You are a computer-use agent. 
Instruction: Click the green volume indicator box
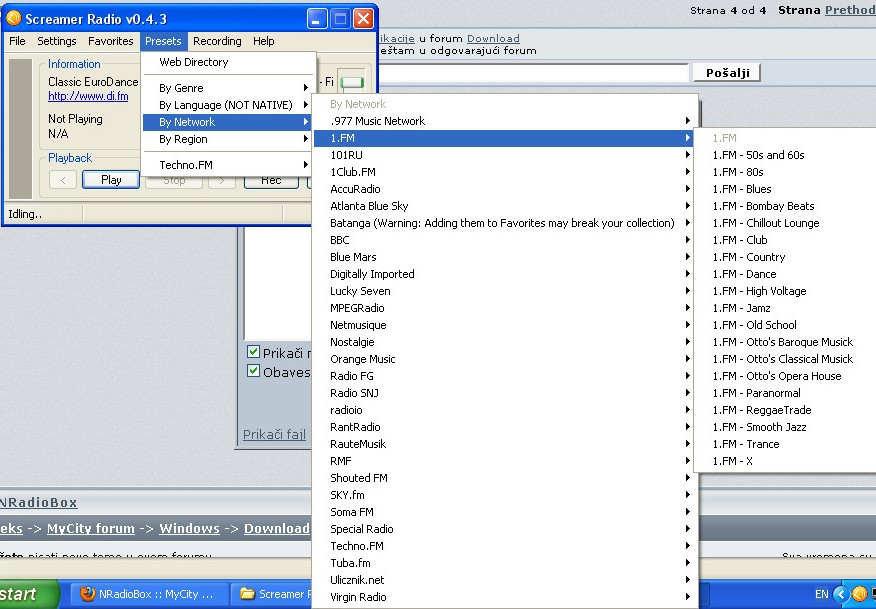point(352,82)
